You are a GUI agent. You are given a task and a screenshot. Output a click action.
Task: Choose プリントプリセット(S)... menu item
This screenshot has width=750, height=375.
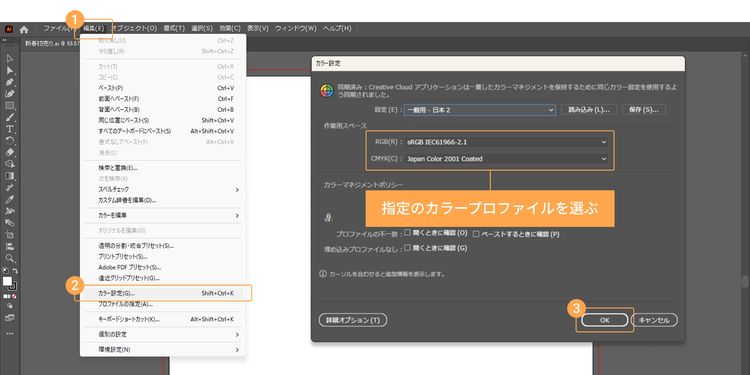click(163, 257)
